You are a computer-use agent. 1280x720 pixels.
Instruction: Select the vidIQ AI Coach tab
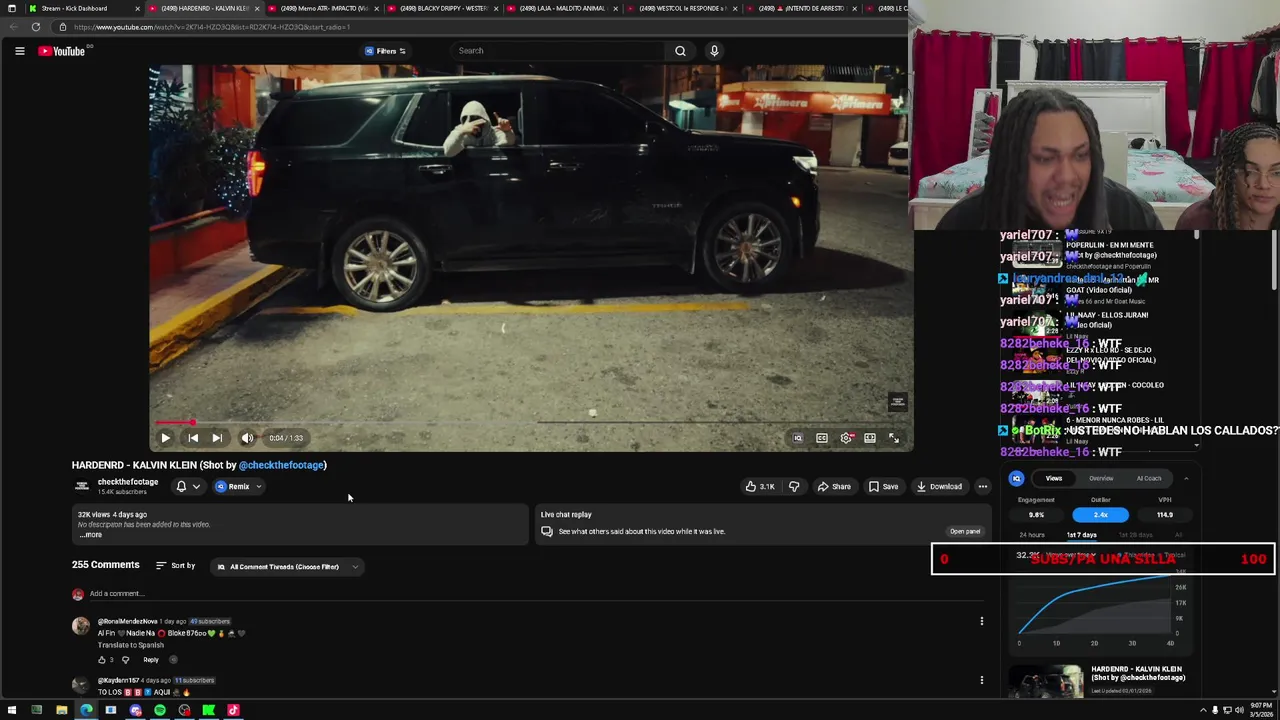pos(1149,479)
